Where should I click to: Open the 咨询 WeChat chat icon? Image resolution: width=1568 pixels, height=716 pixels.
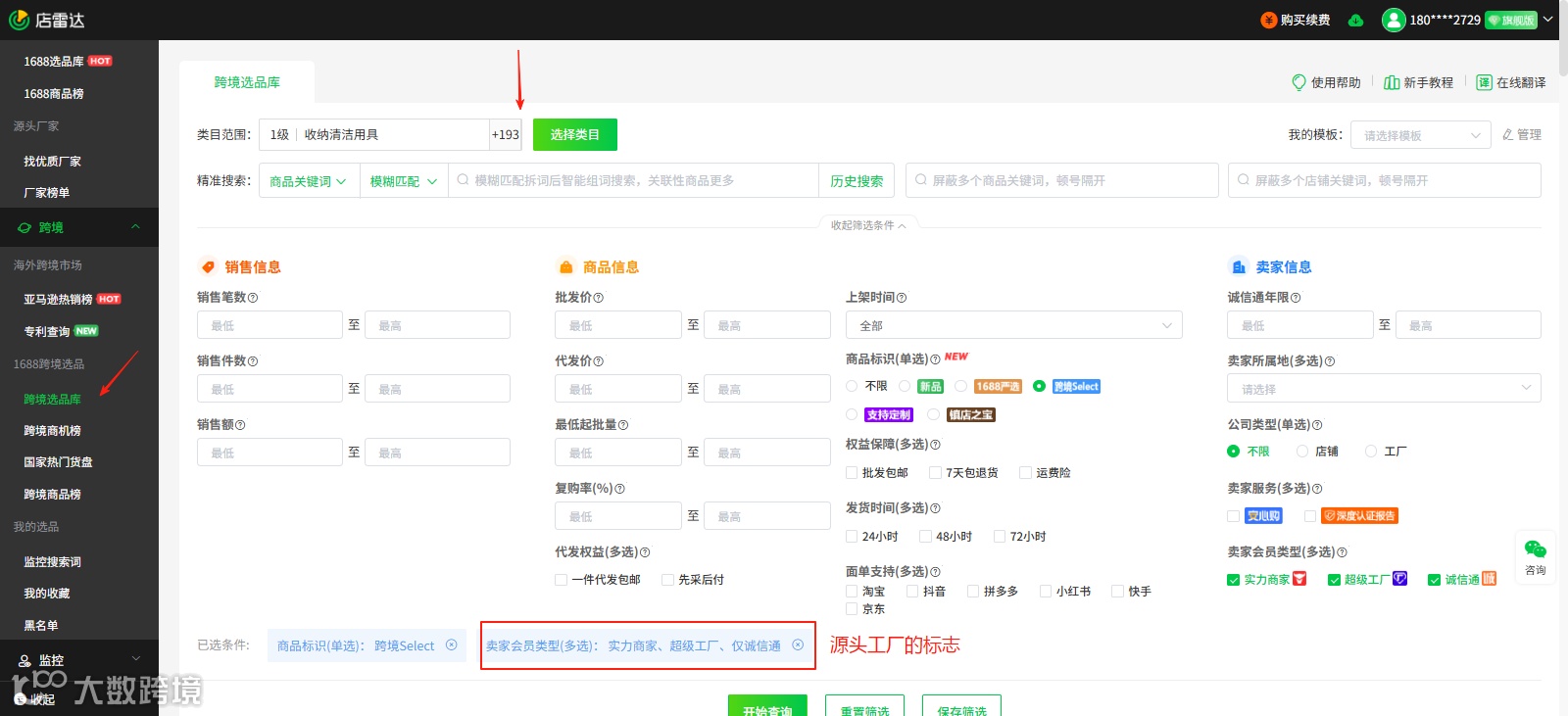(x=1536, y=549)
